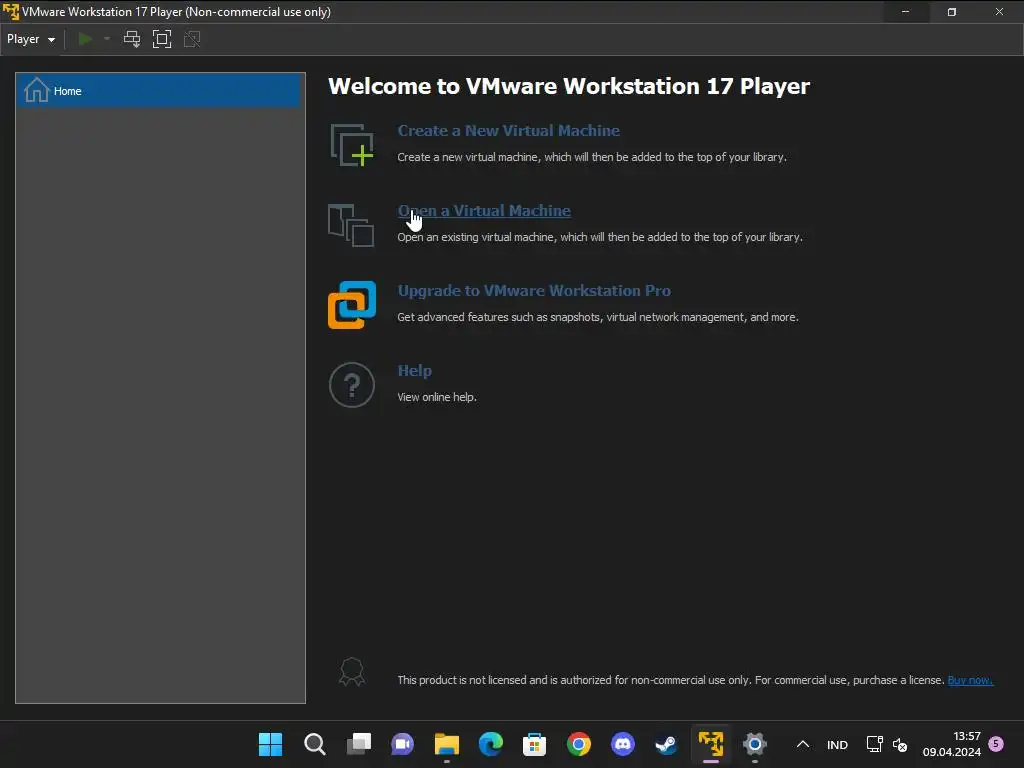The width and height of the screenshot is (1024, 768).
Task: Click Upgrade to VMware Workstation Pro link
Action: pyautogui.click(x=534, y=291)
